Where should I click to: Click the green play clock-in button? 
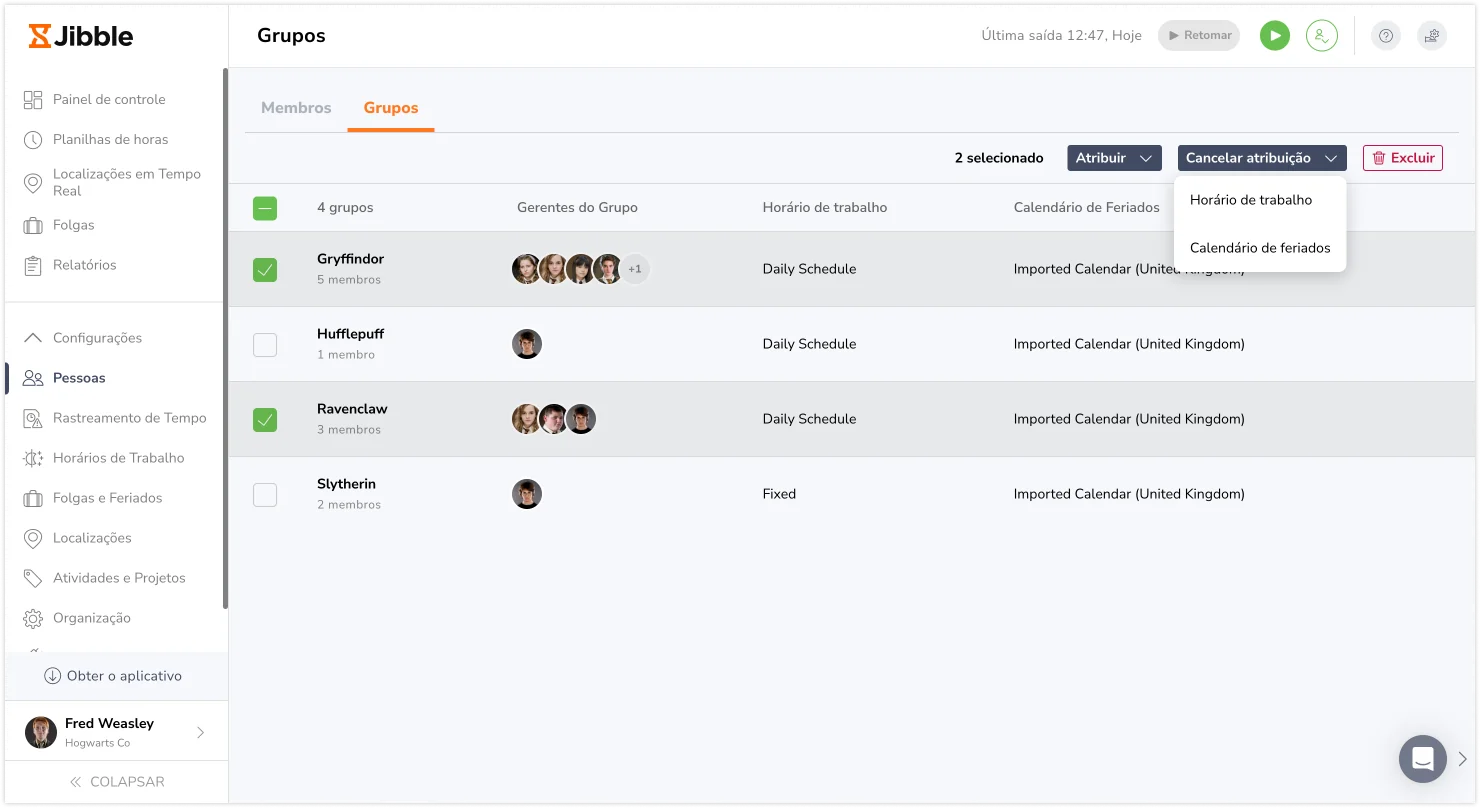point(1274,36)
